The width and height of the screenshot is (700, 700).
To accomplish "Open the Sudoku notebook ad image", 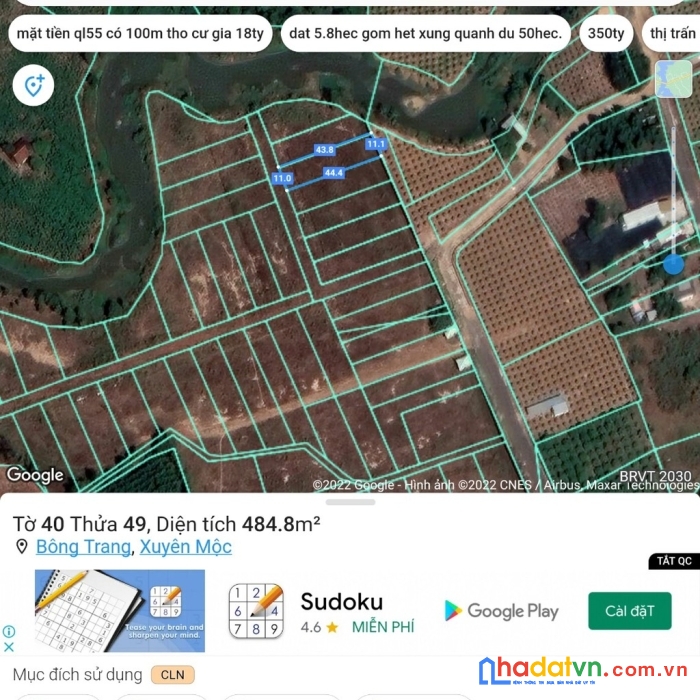I will 120,610.
